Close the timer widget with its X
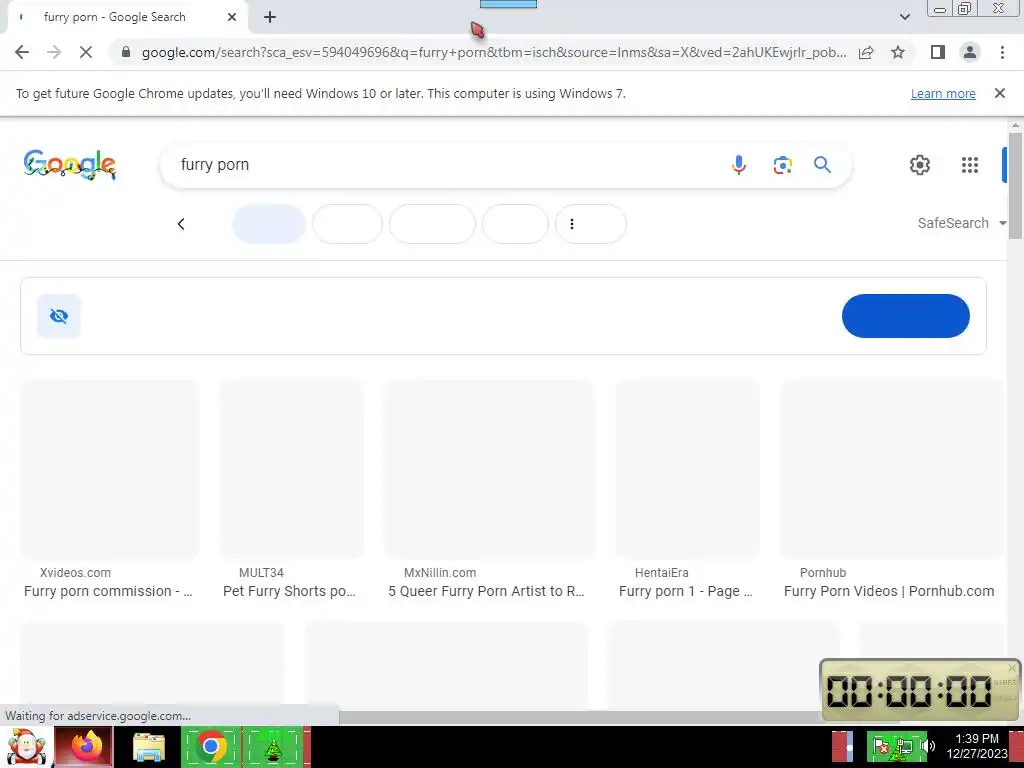 click(1012, 667)
